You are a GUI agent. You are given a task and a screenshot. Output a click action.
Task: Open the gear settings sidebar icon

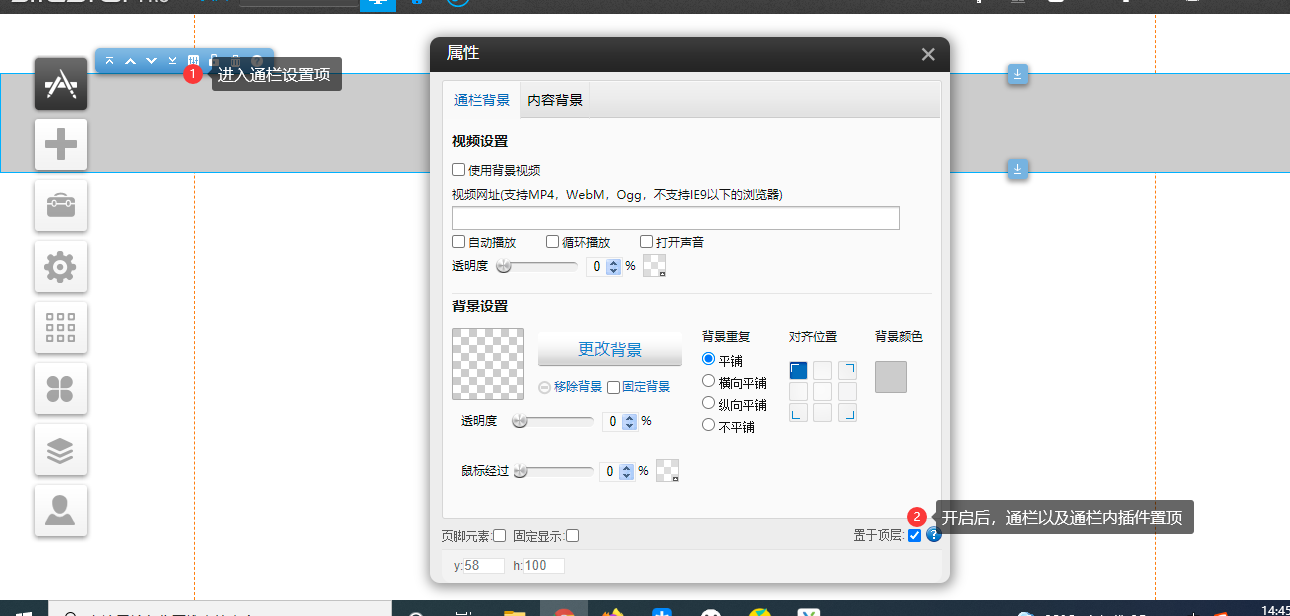61,267
